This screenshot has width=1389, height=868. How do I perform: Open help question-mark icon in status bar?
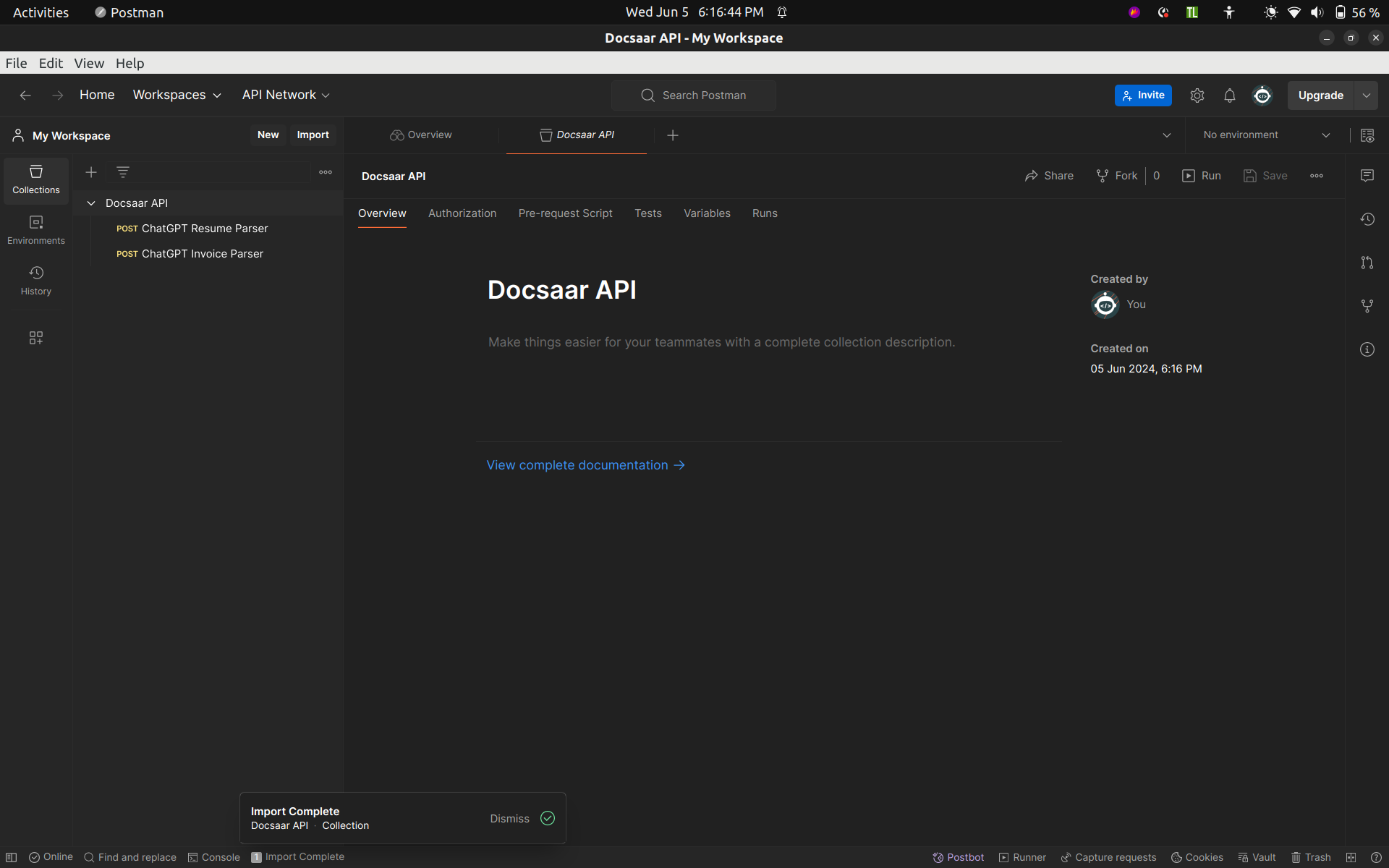[x=1376, y=857]
